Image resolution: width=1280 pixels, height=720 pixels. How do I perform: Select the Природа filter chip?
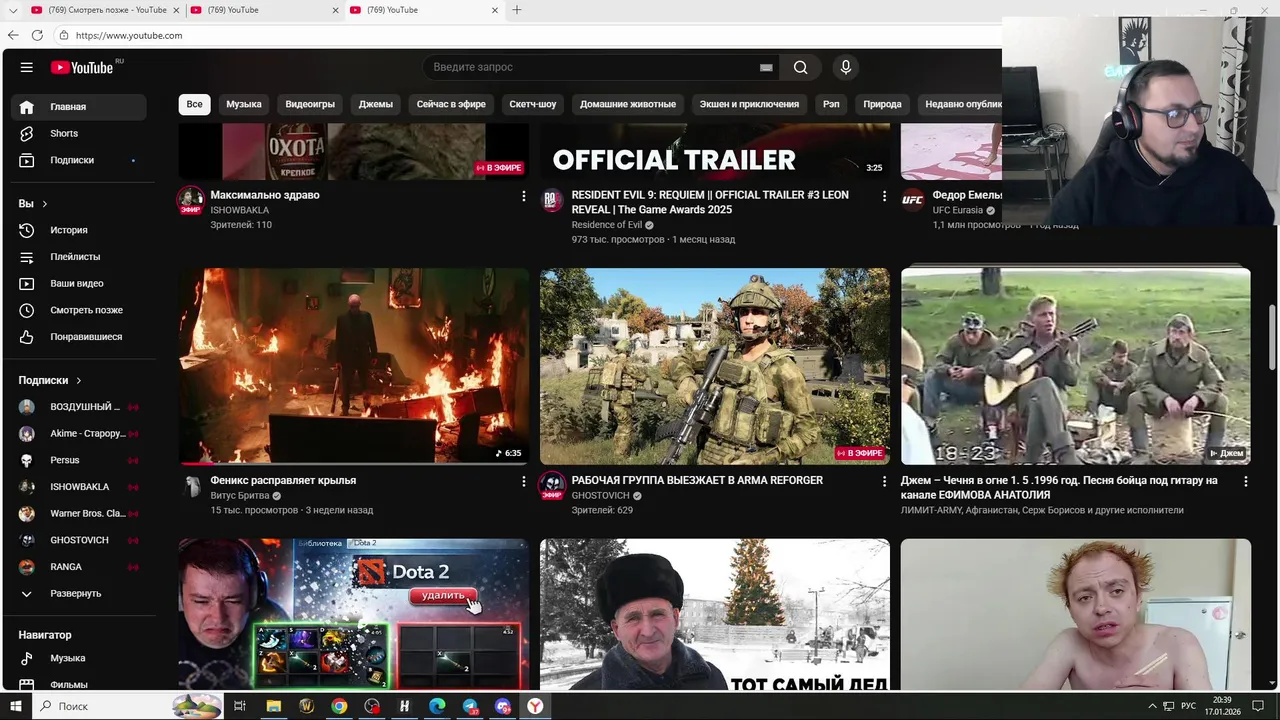[882, 104]
